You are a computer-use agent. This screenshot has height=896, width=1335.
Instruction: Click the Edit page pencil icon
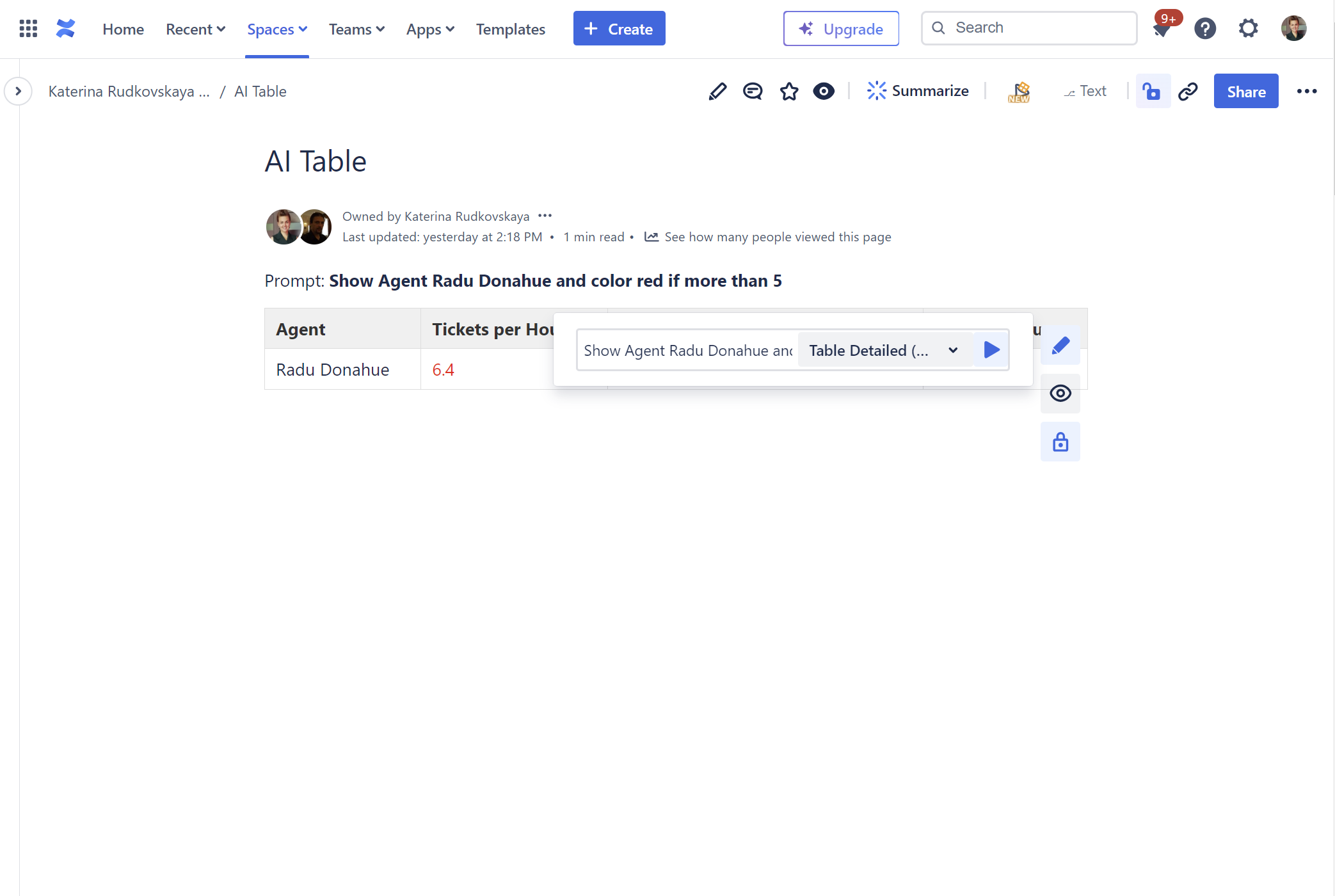[x=717, y=92]
